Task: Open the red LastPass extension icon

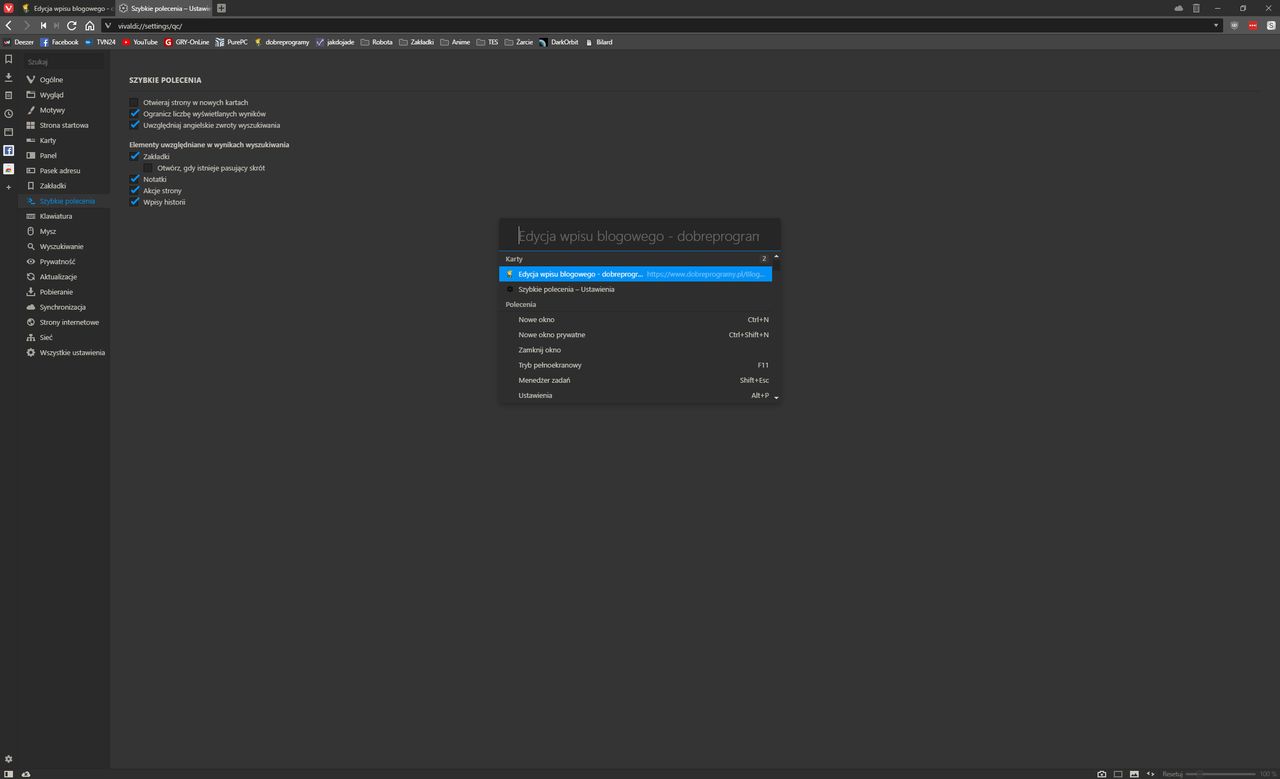Action: point(1252,25)
